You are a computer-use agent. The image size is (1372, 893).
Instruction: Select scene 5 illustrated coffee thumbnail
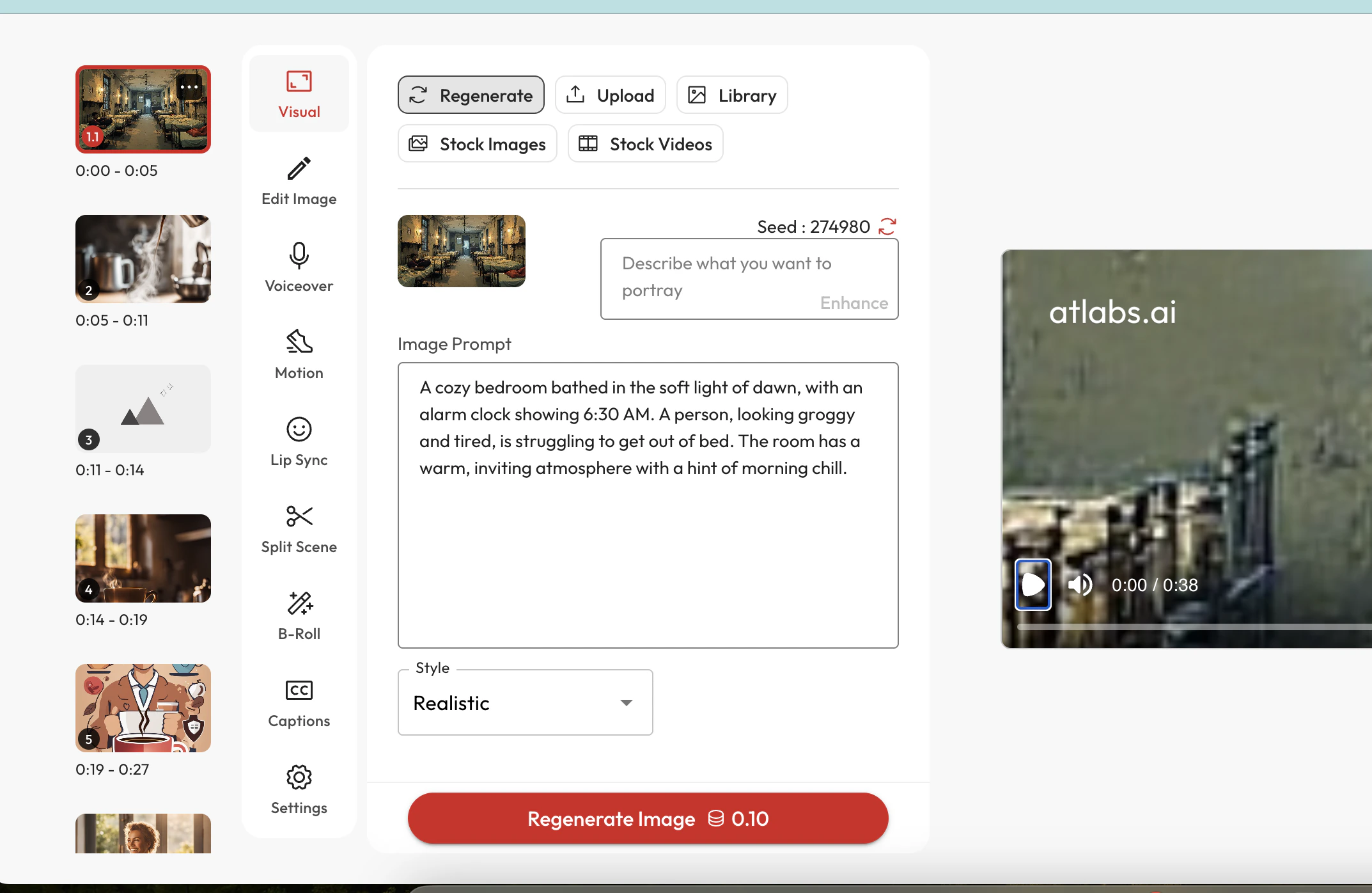(x=143, y=707)
